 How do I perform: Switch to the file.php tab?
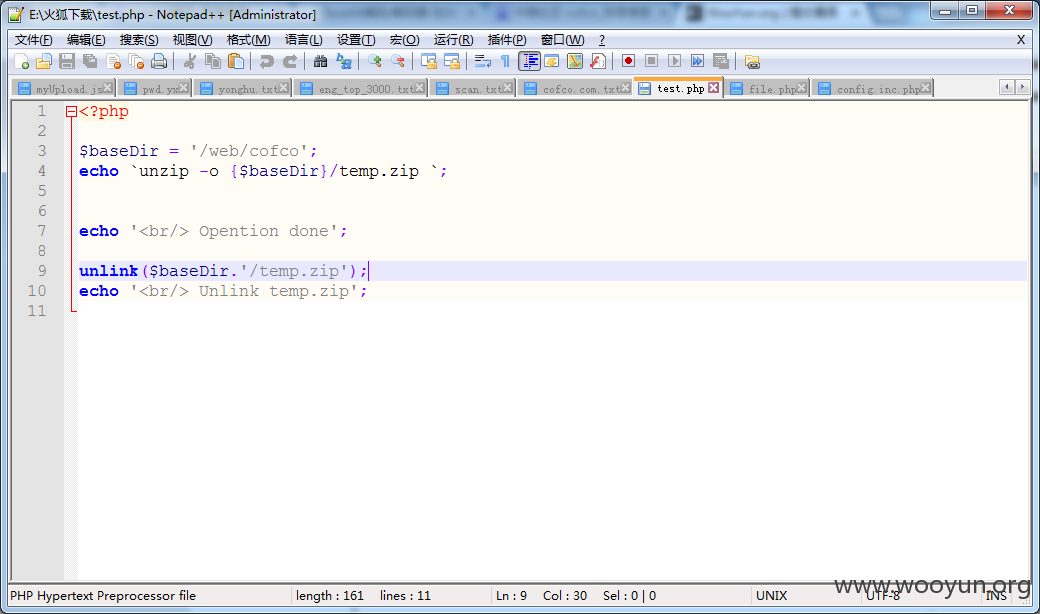point(767,89)
